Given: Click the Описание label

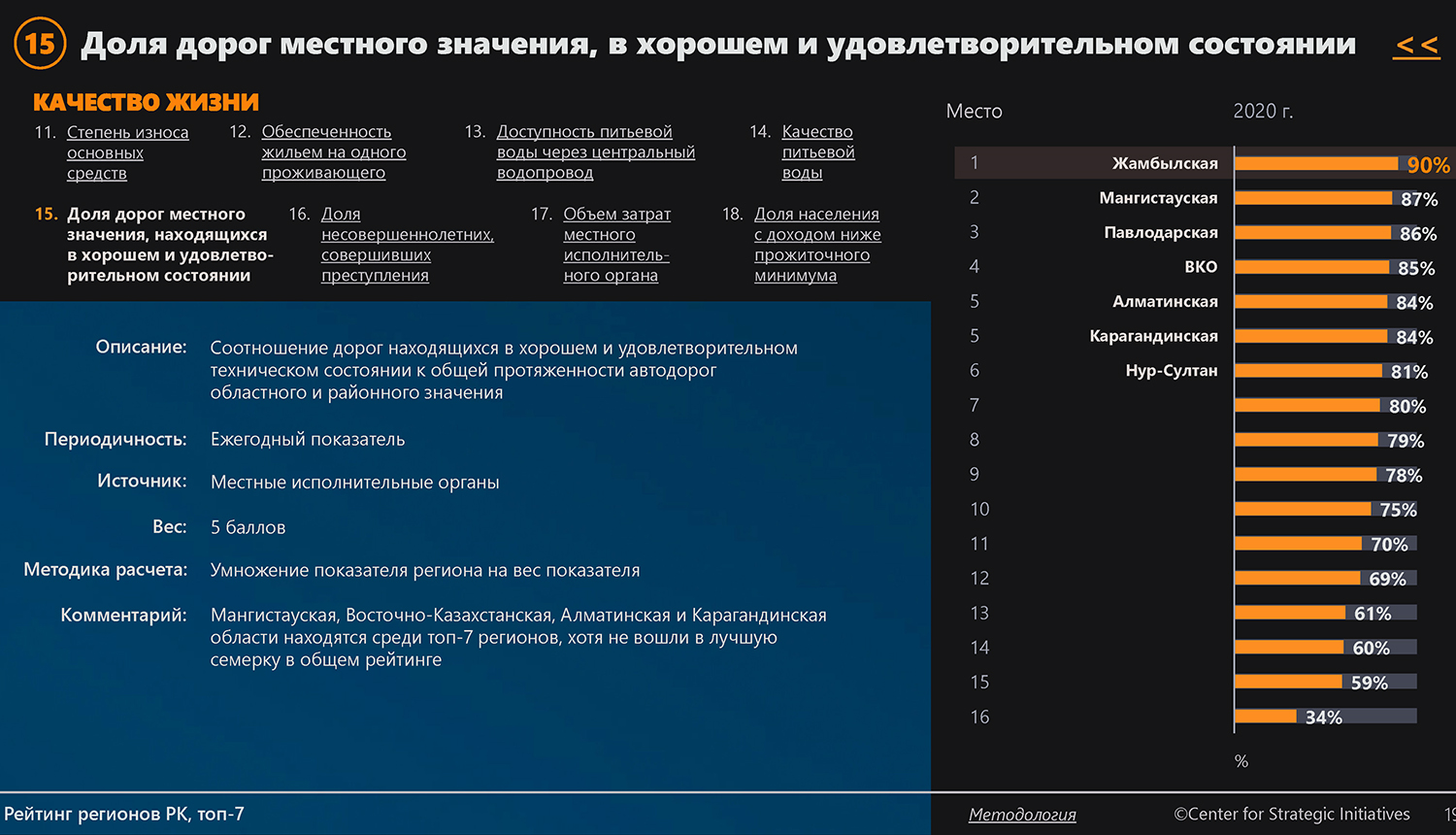Looking at the screenshot, I should tap(141, 347).
